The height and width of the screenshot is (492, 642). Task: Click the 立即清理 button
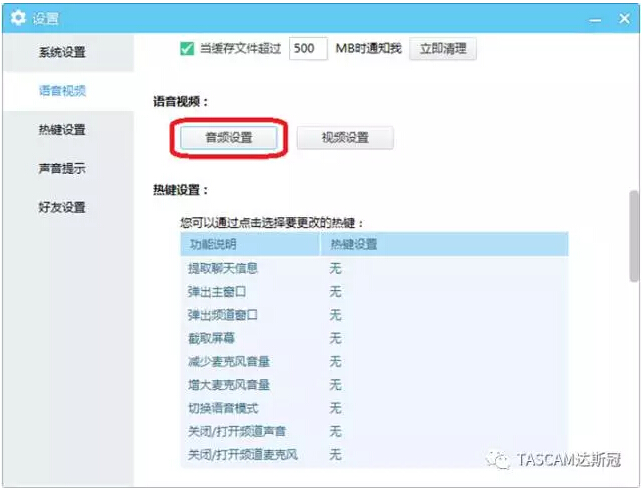[x=443, y=49]
